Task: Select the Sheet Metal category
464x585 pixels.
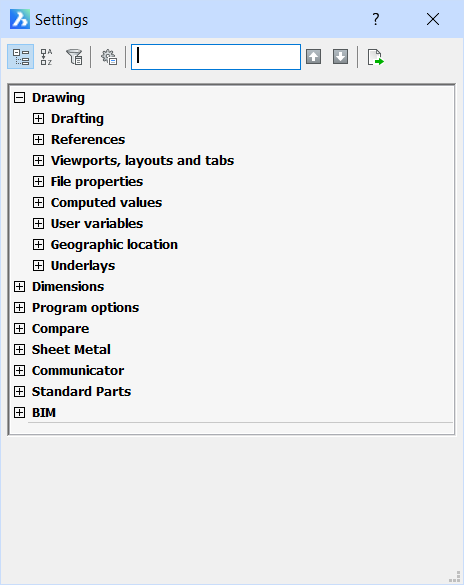Action: 71,350
